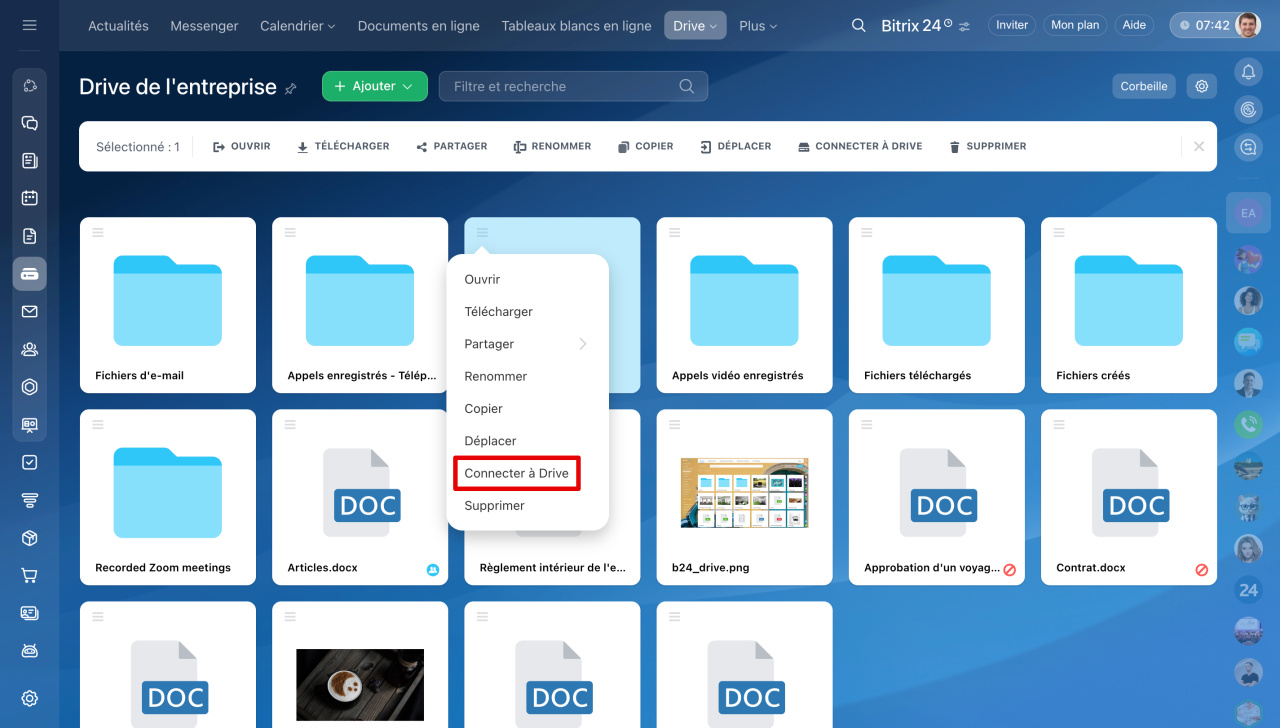Click TÉLÉCHARGER in the selection toolbar
1280x728 pixels.
tap(343, 146)
